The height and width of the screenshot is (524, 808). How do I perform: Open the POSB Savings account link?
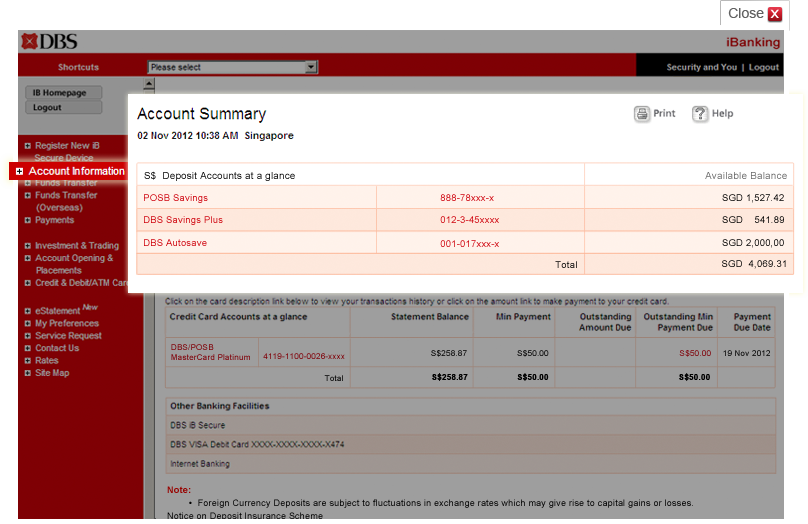175,198
